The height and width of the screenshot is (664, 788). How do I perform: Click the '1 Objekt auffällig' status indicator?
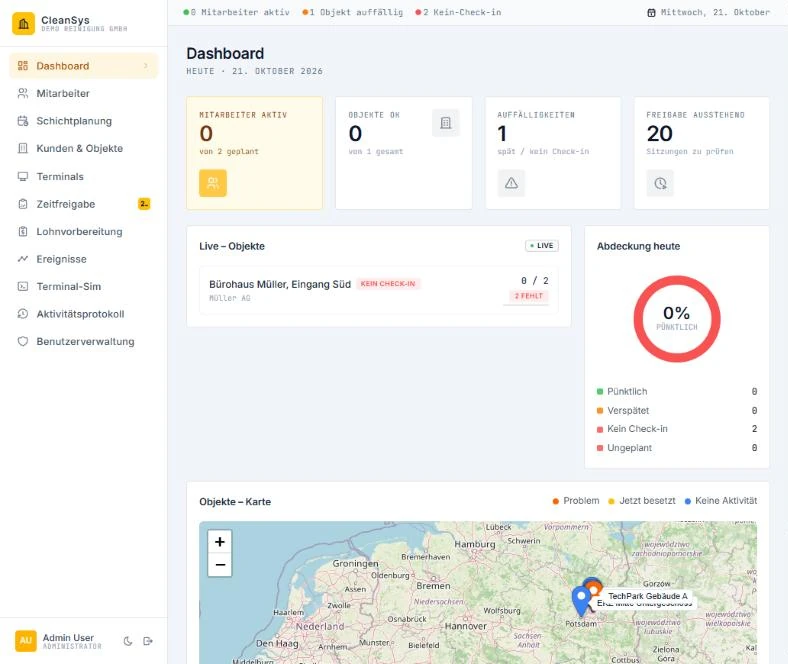coord(353,13)
